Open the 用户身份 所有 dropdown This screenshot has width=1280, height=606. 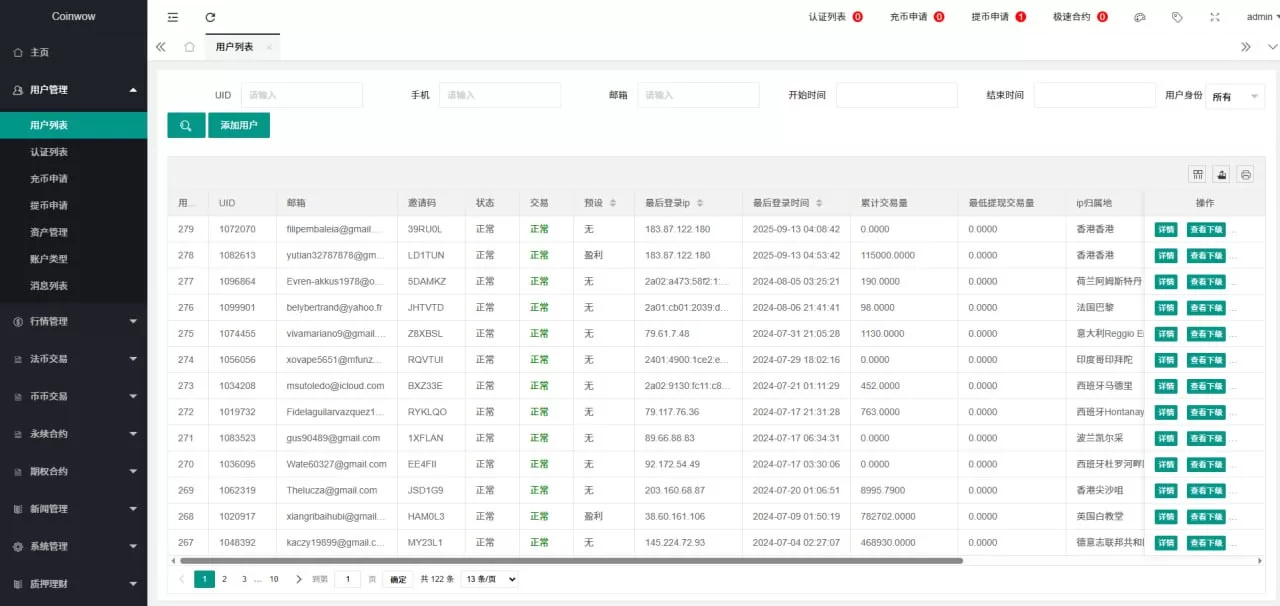(x=1235, y=96)
